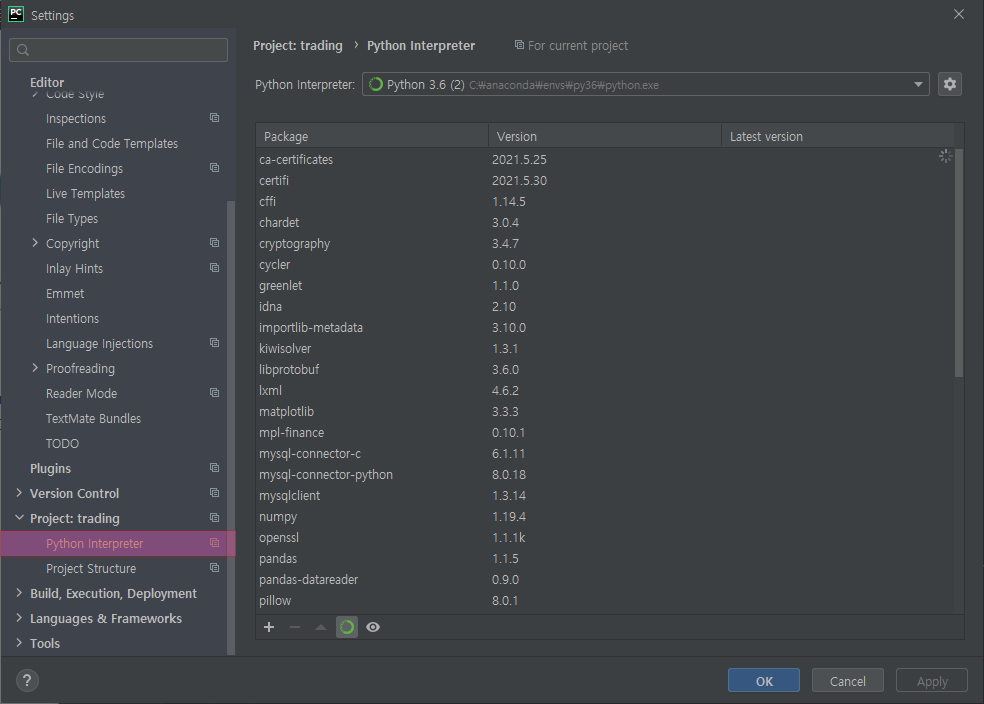Click project-level icon next to Inspections
Screen dimensions: 984x704
point(215,118)
